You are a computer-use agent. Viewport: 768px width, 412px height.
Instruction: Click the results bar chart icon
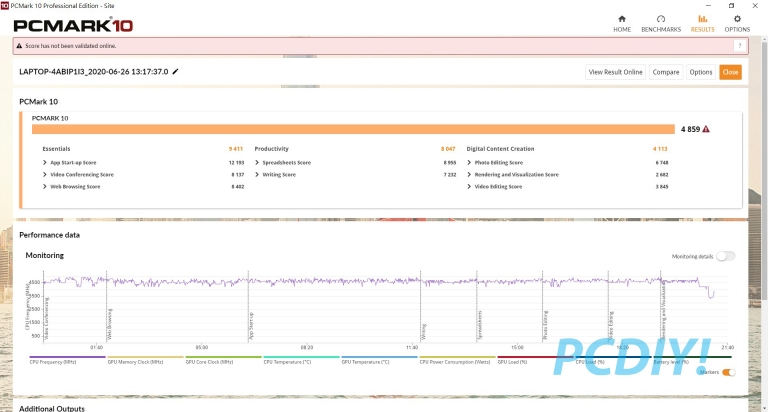click(x=702, y=19)
